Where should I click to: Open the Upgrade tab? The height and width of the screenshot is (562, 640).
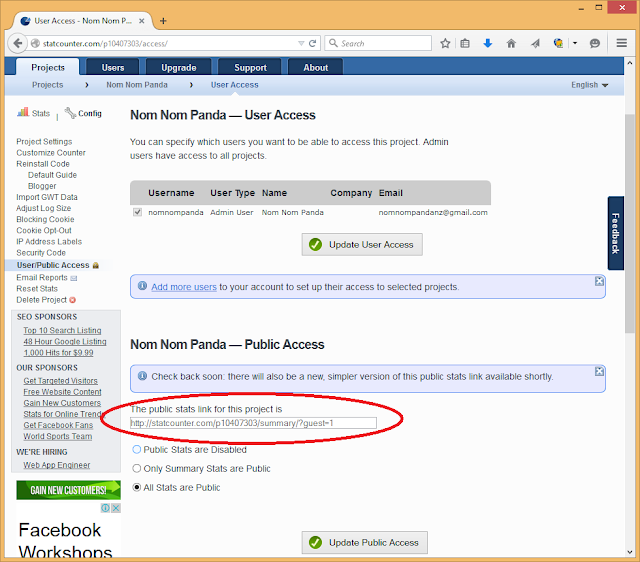click(178, 67)
